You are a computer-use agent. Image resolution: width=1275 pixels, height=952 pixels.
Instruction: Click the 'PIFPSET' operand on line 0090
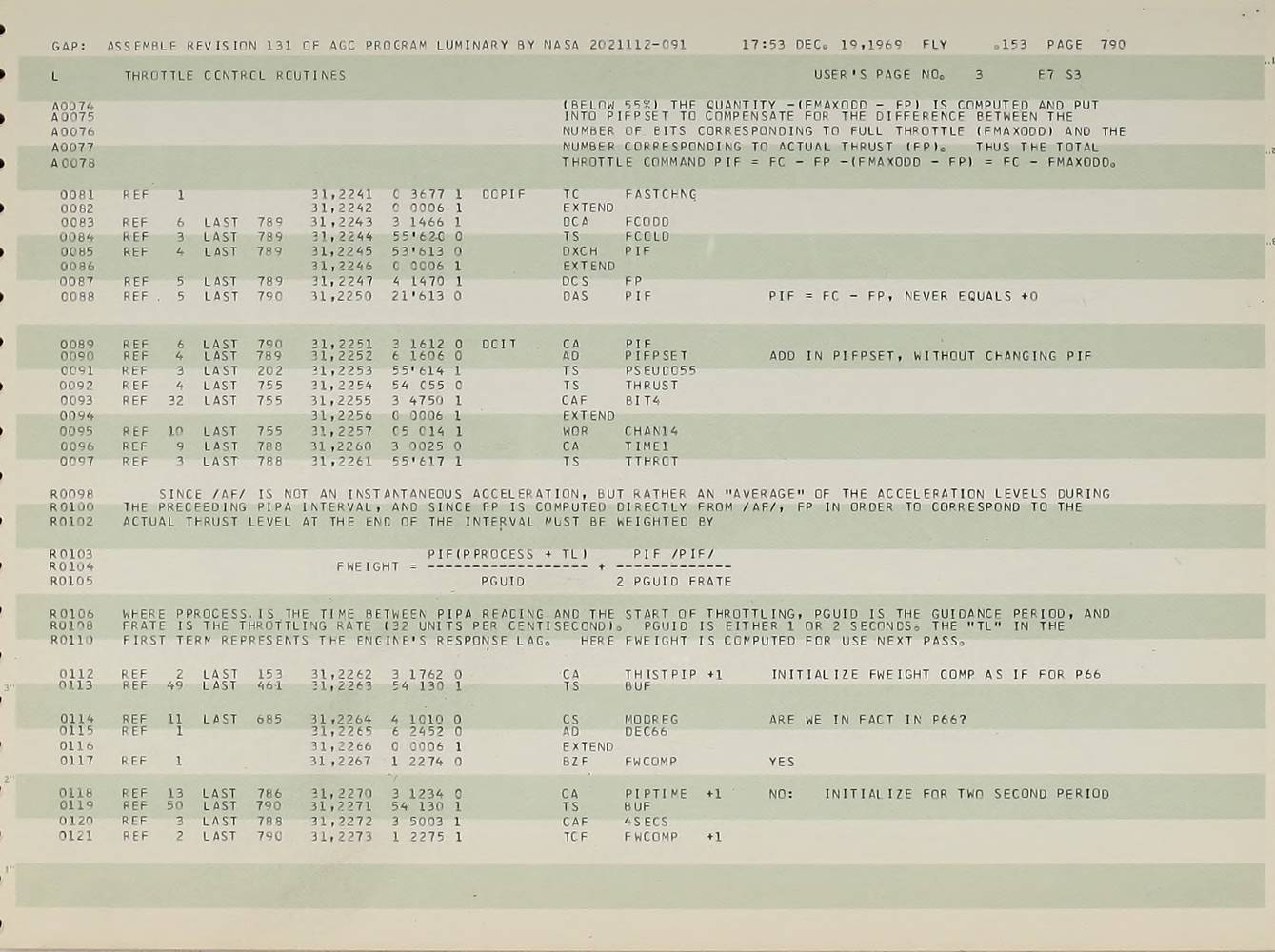[656, 355]
